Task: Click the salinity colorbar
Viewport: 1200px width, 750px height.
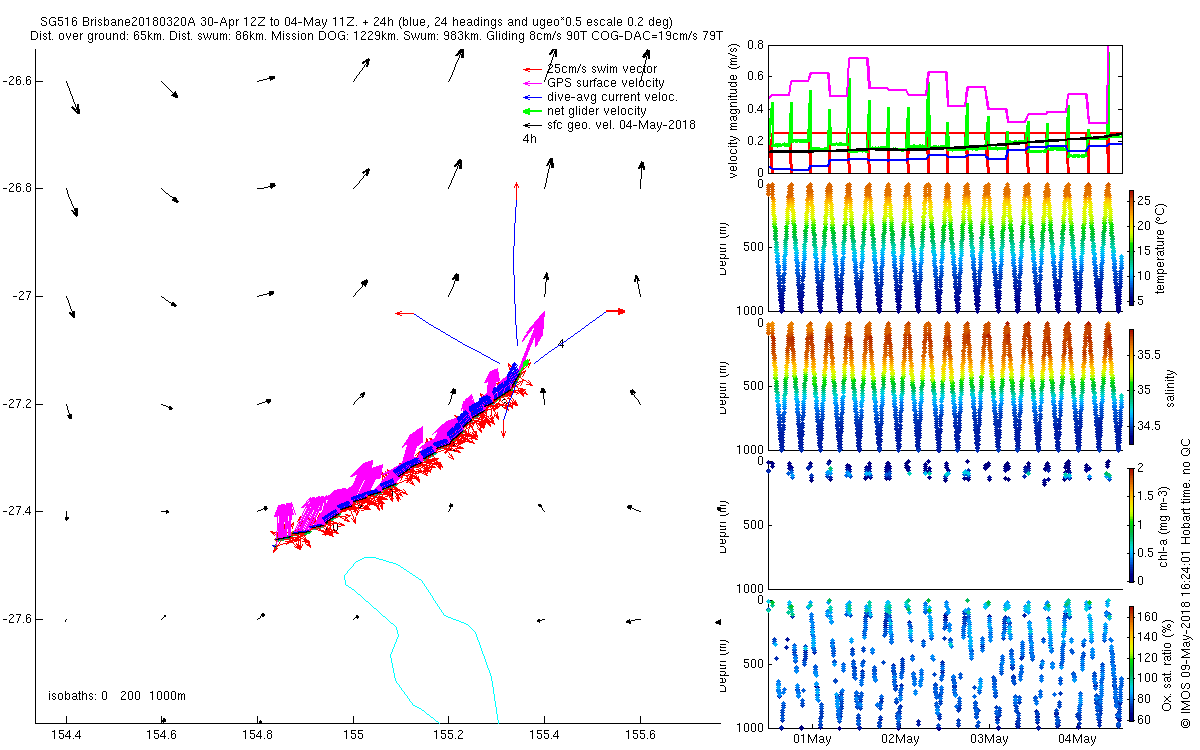Action: pyautogui.click(x=1132, y=386)
